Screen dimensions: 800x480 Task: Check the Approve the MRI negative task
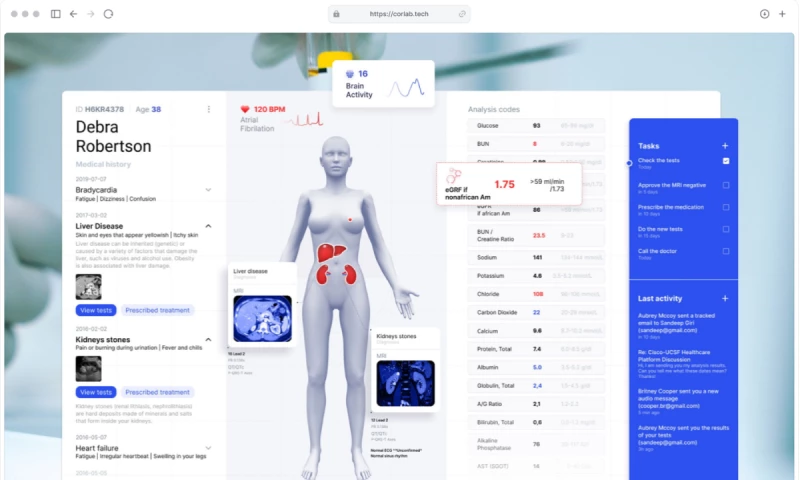click(x=726, y=185)
